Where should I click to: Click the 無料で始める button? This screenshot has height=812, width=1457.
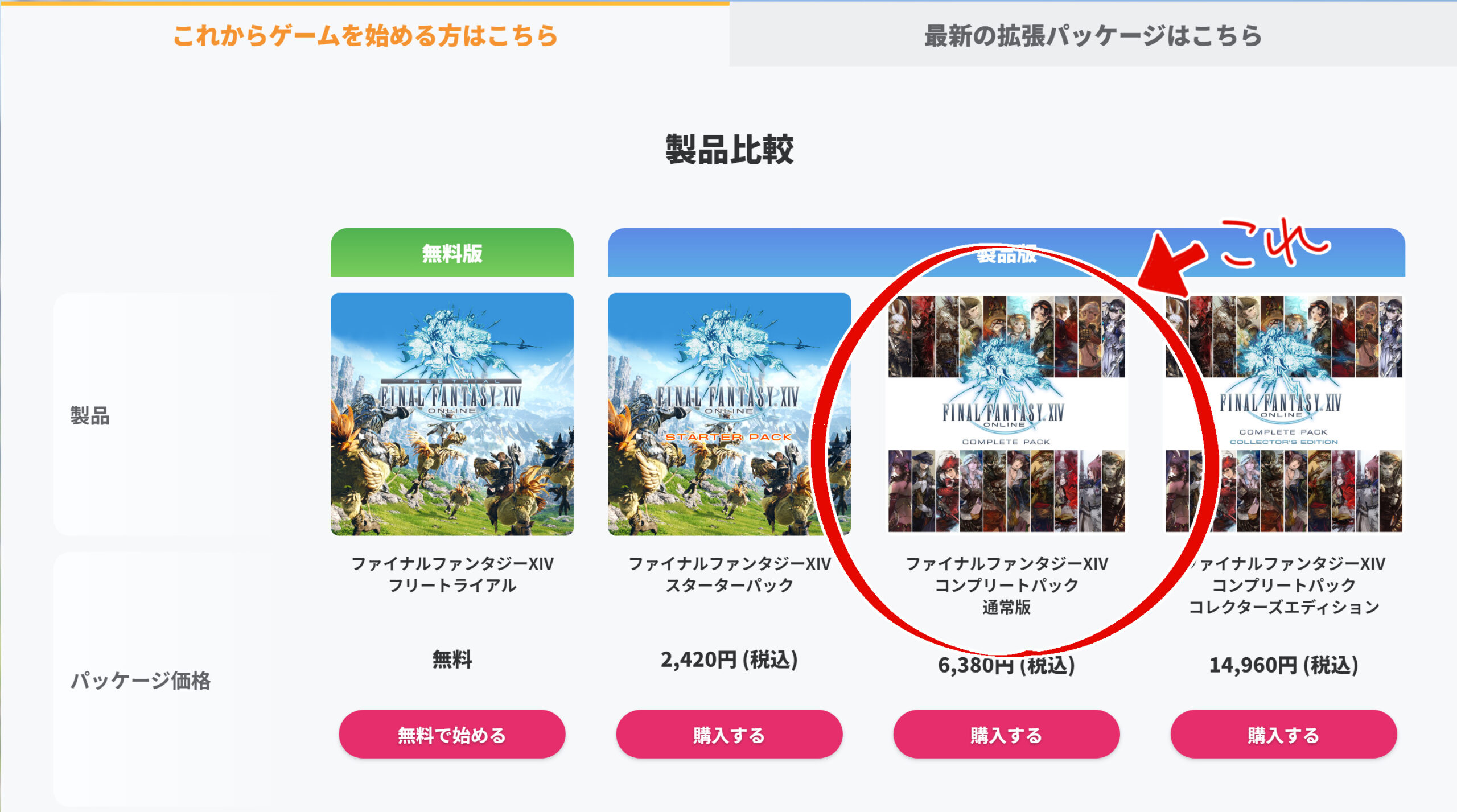452,734
